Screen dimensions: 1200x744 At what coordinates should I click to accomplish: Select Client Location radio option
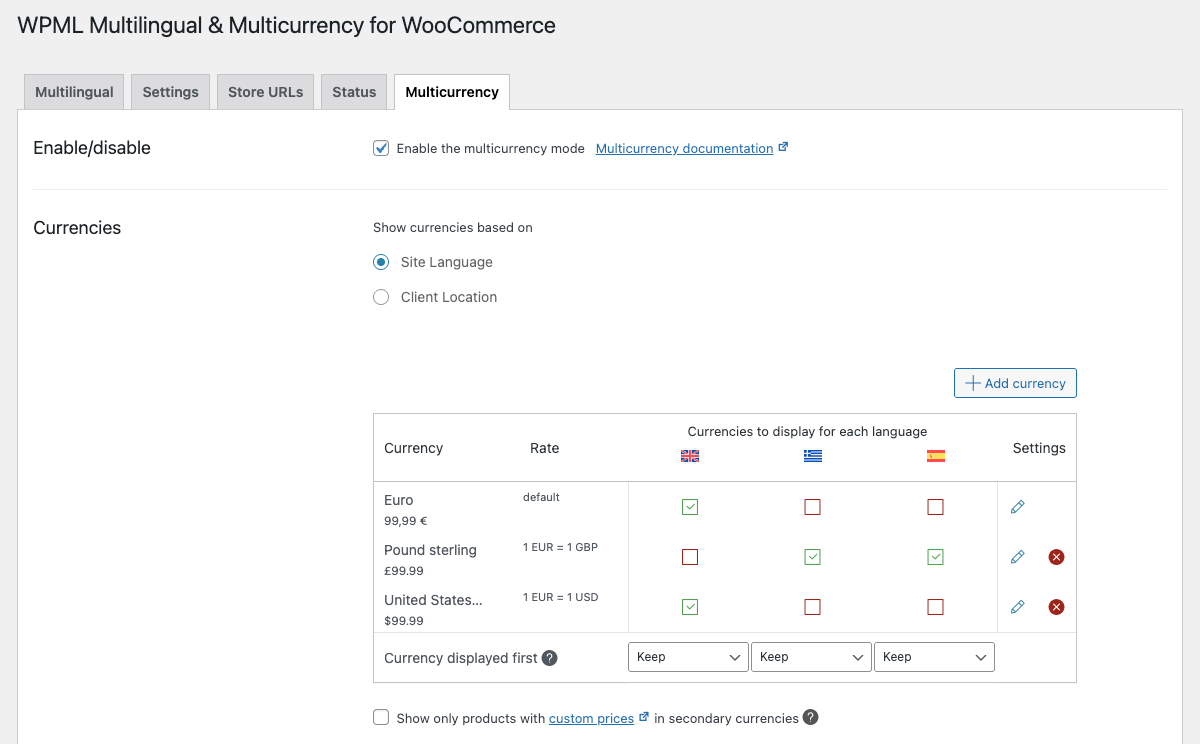pos(381,297)
